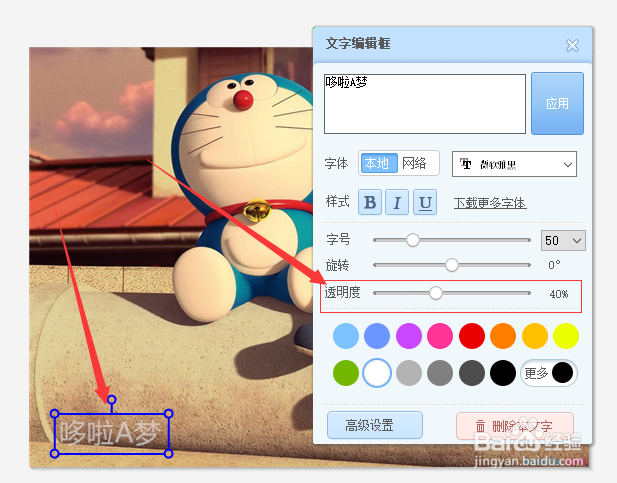Select the 本地 local font tab

tap(379, 163)
